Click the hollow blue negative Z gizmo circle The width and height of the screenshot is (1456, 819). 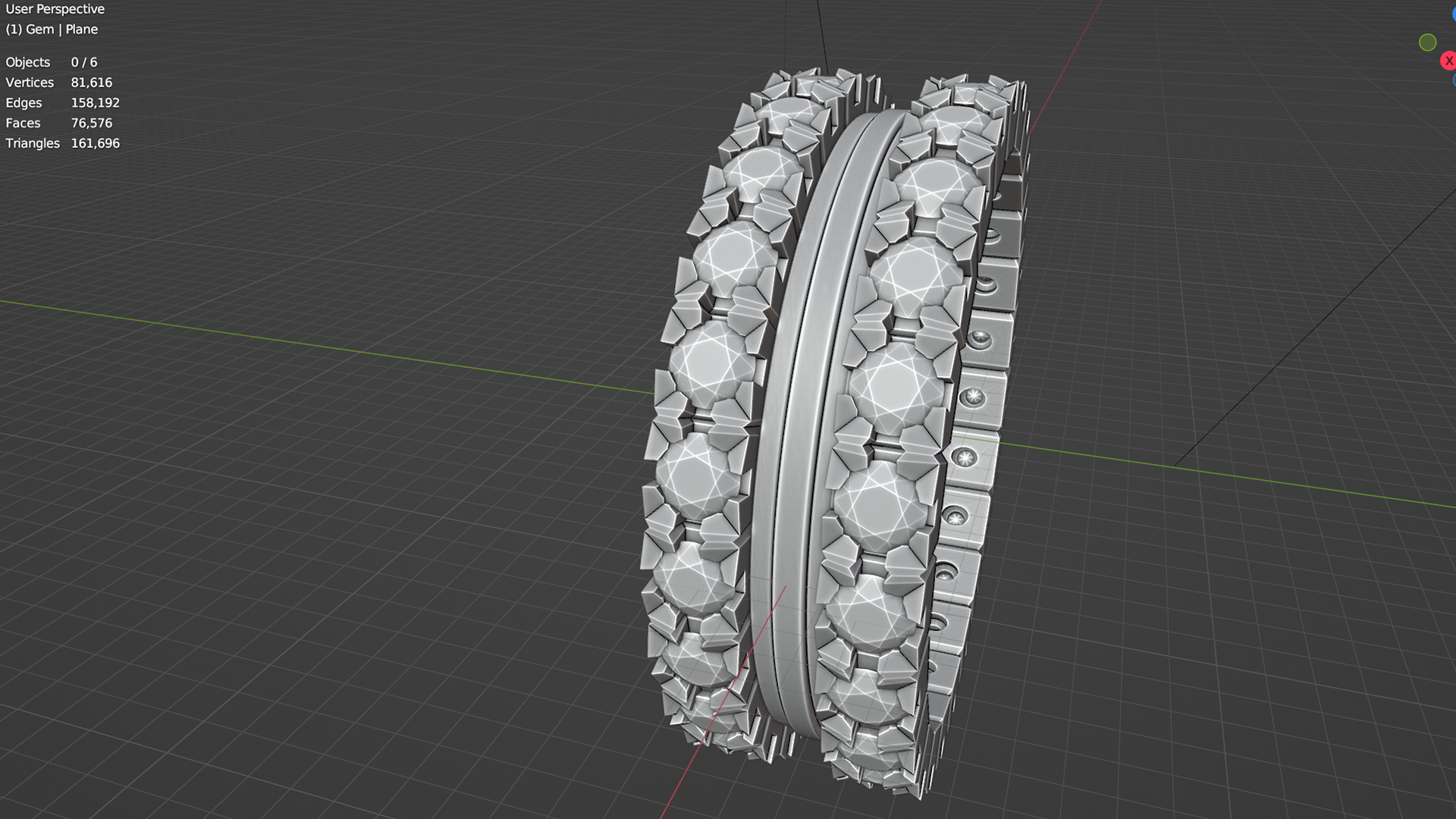point(1454,80)
